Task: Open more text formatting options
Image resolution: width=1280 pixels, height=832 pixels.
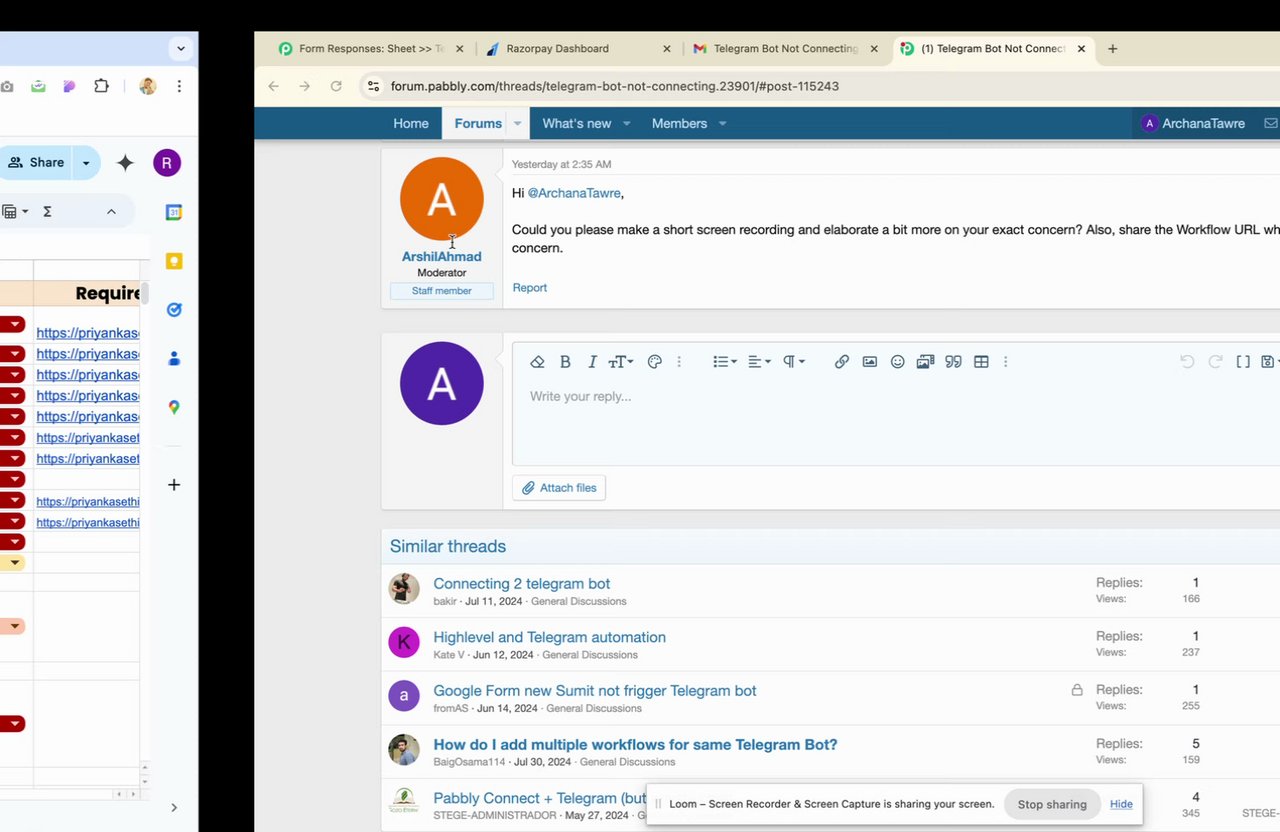Action: click(679, 362)
